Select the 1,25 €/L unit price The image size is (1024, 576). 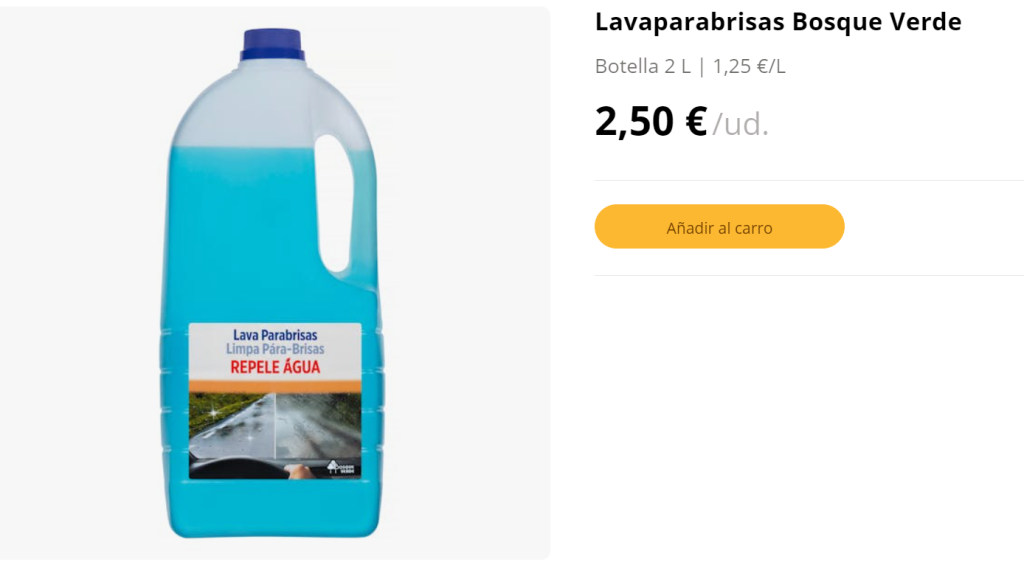(749, 66)
